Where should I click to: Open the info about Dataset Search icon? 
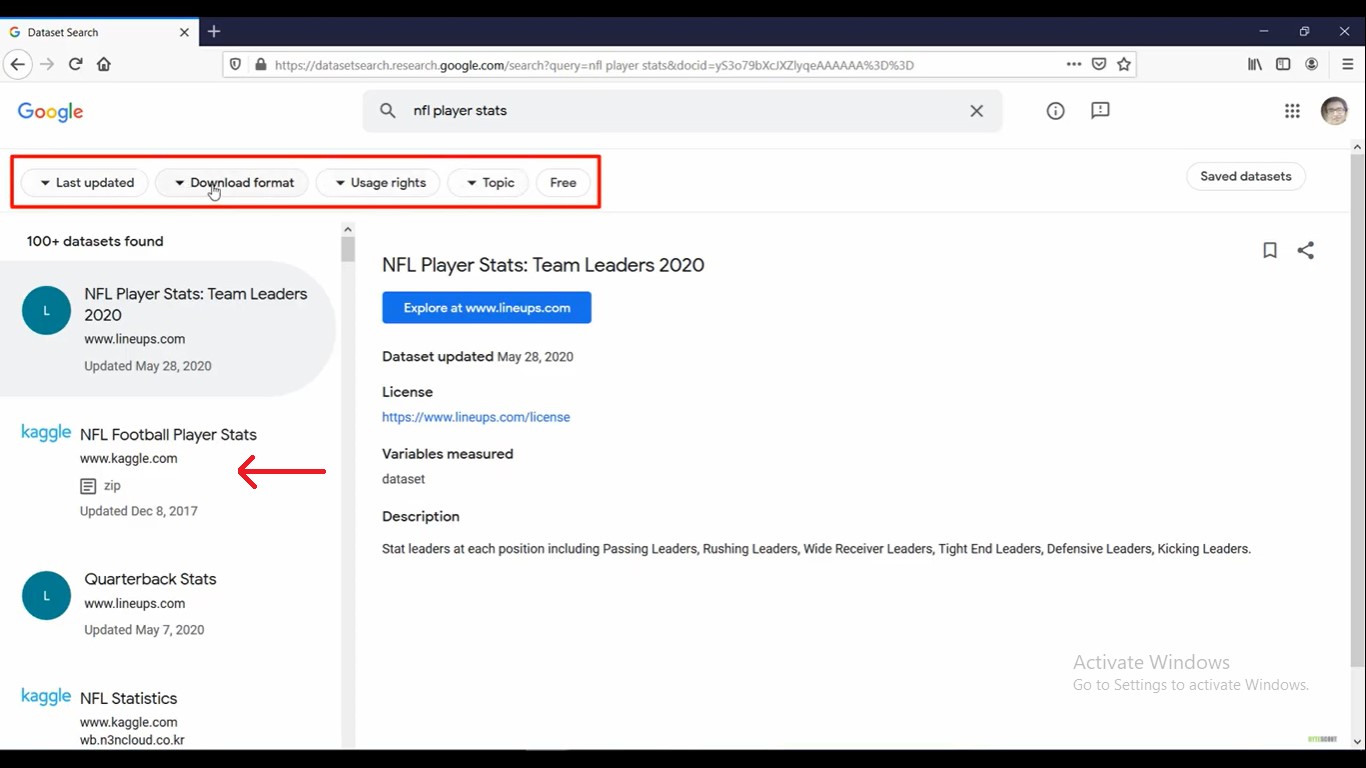click(x=1055, y=111)
